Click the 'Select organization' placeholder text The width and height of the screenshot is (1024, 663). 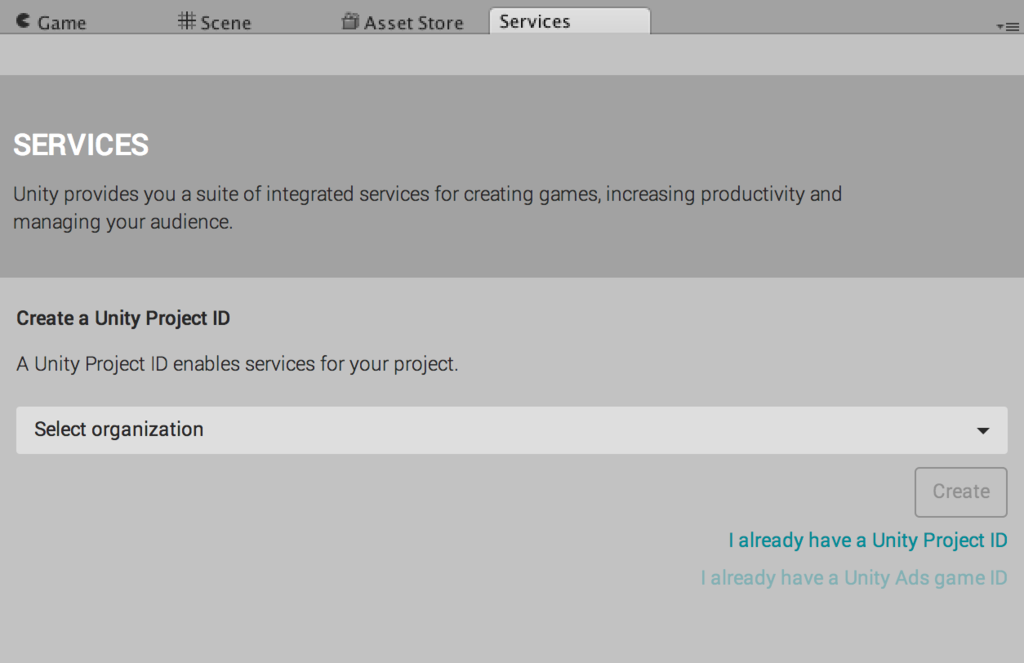(x=119, y=429)
